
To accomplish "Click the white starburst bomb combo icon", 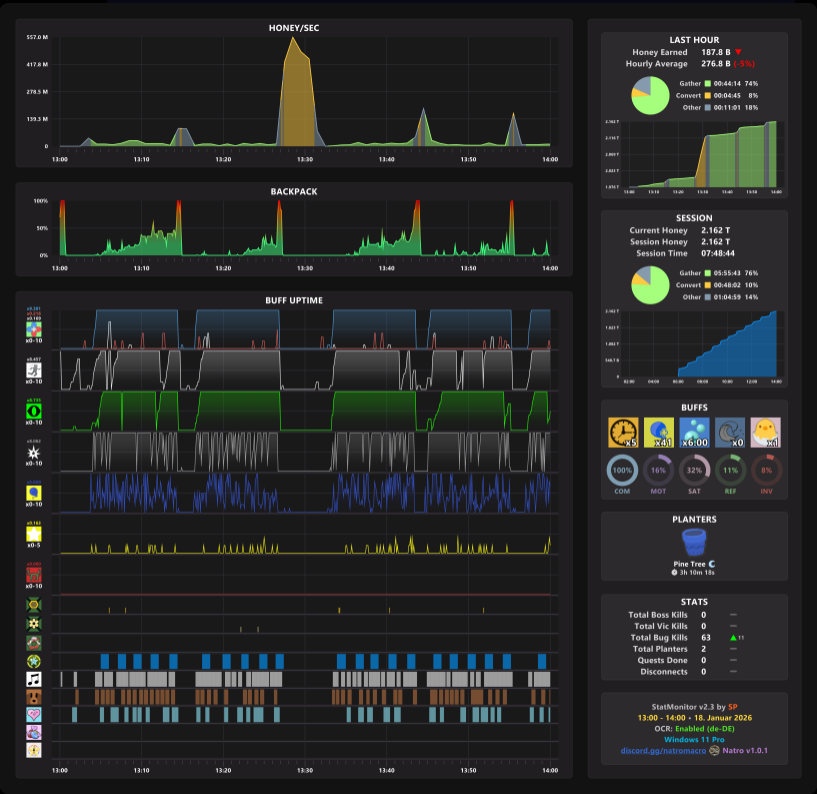I will pos(34,452).
